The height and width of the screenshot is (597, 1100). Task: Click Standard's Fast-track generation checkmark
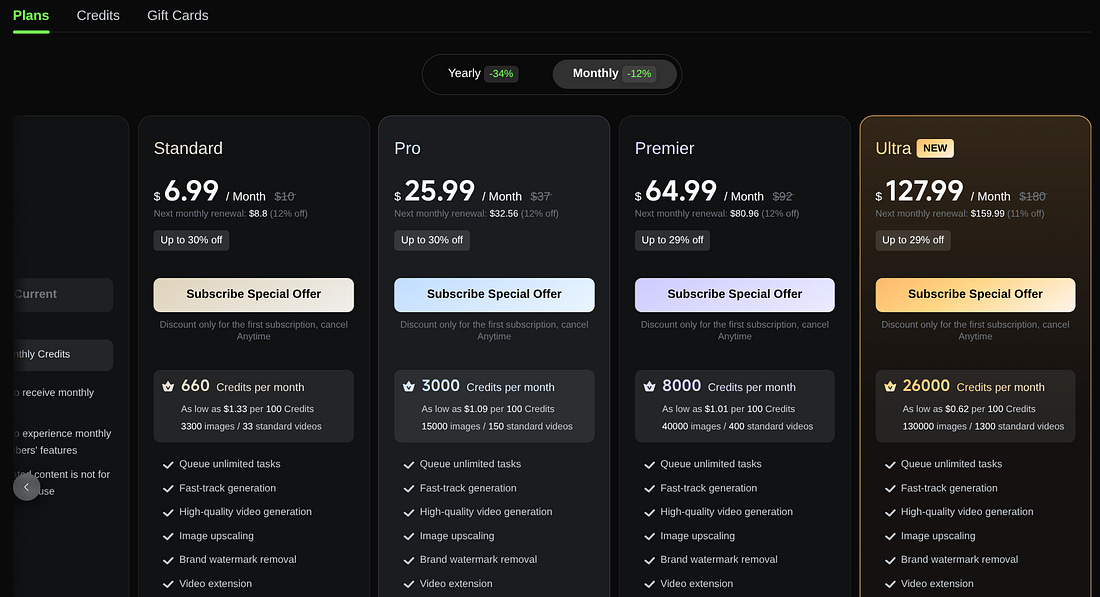click(x=168, y=488)
